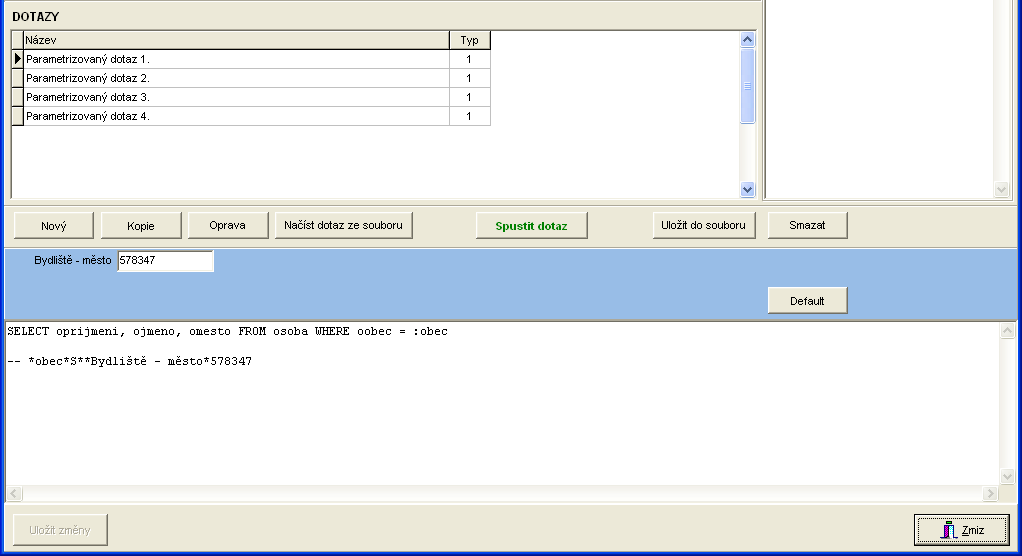Image resolution: width=1022 pixels, height=556 pixels.
Task: Select row Parametrizovaný dotaz 4.
Action: (236, 116)
